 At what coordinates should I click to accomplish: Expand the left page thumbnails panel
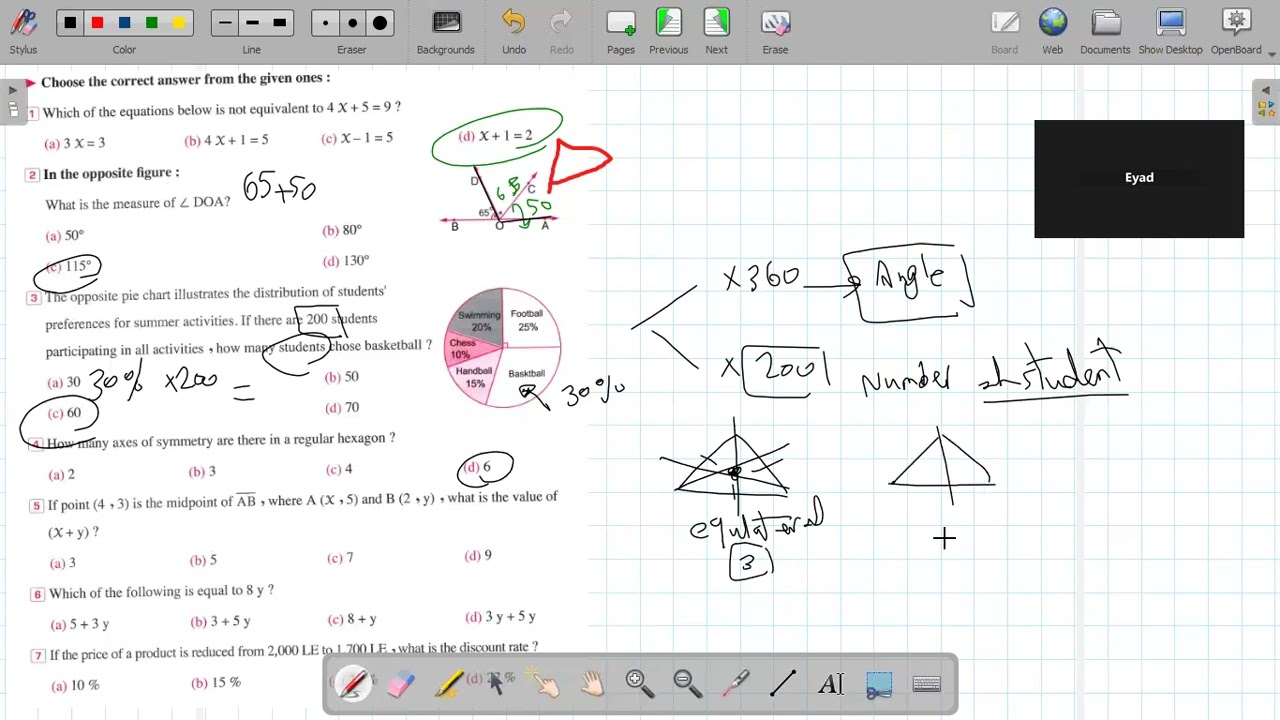pos(12,101)
